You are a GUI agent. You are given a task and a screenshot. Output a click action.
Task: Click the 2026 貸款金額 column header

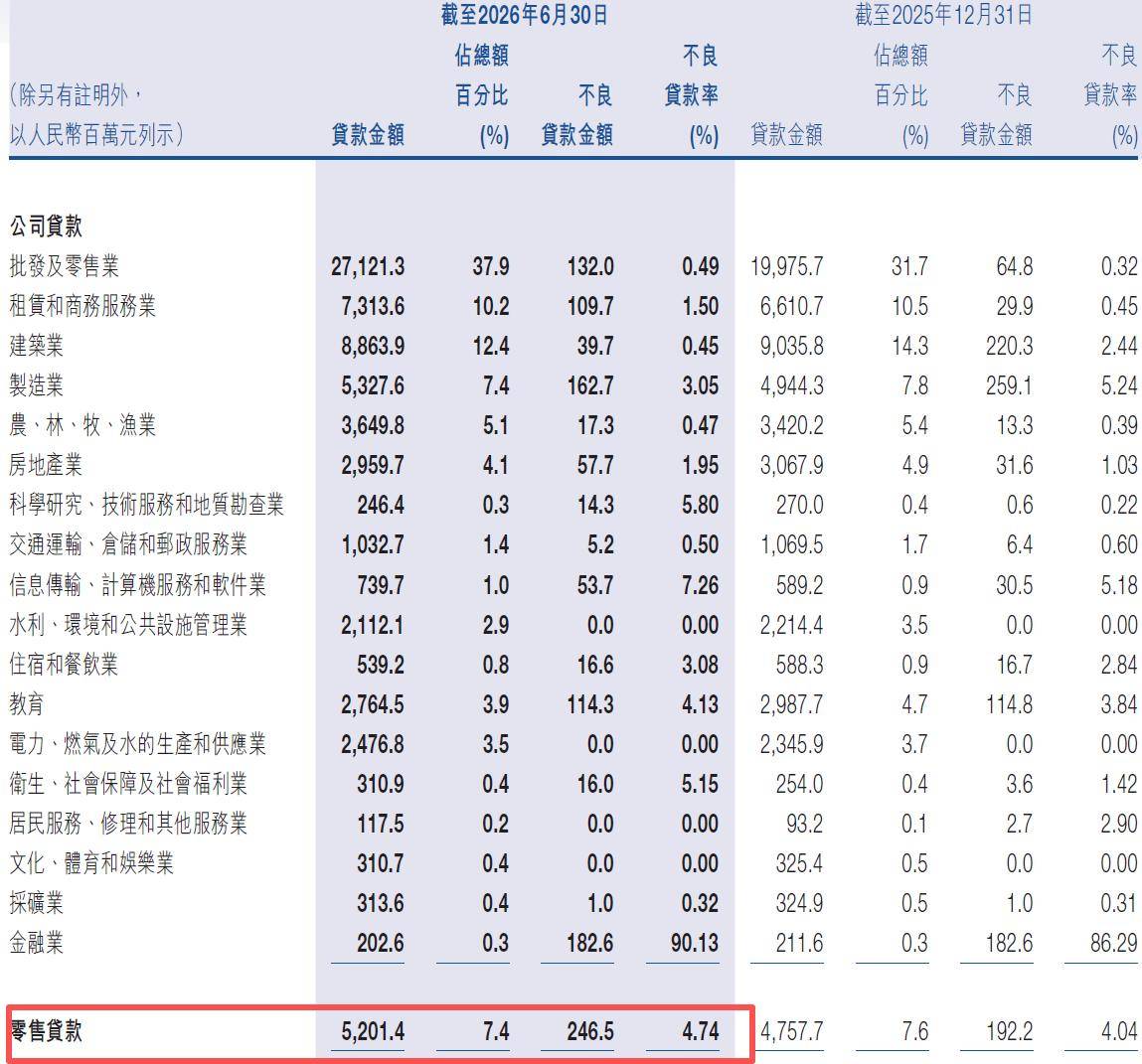(x=368, y=135)
